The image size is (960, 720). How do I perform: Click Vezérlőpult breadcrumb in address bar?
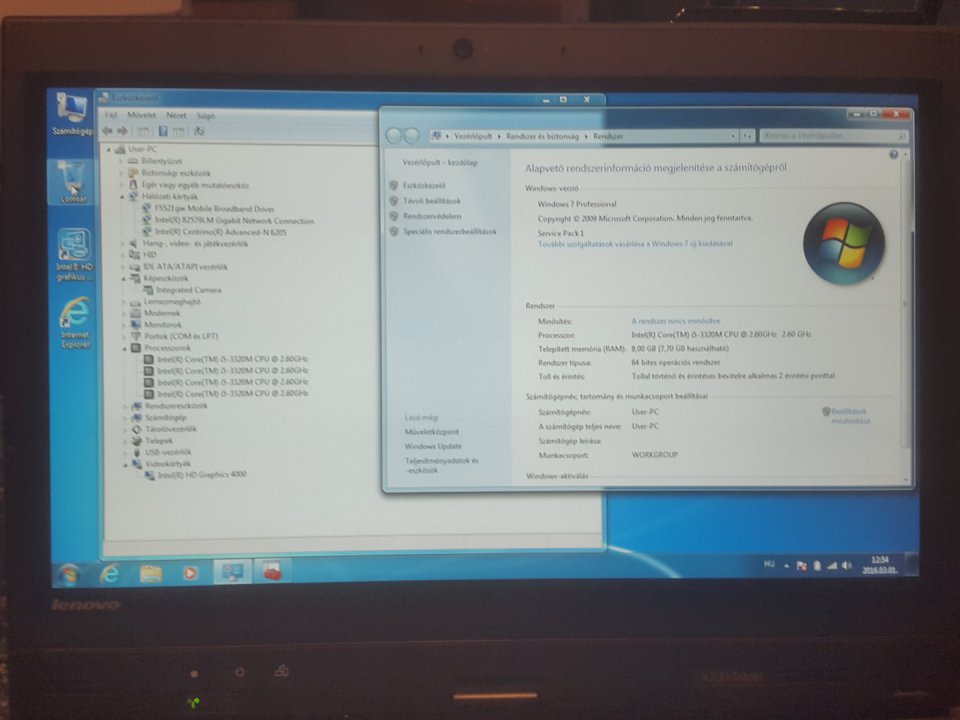(x=473, y=137)
